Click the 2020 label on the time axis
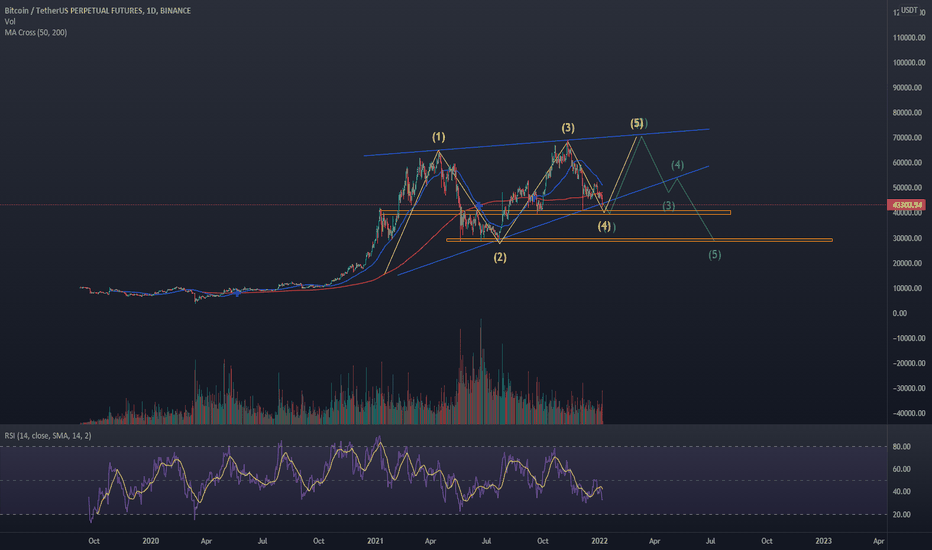The height and width of the screenshot is (550, 932). (150, 541)
